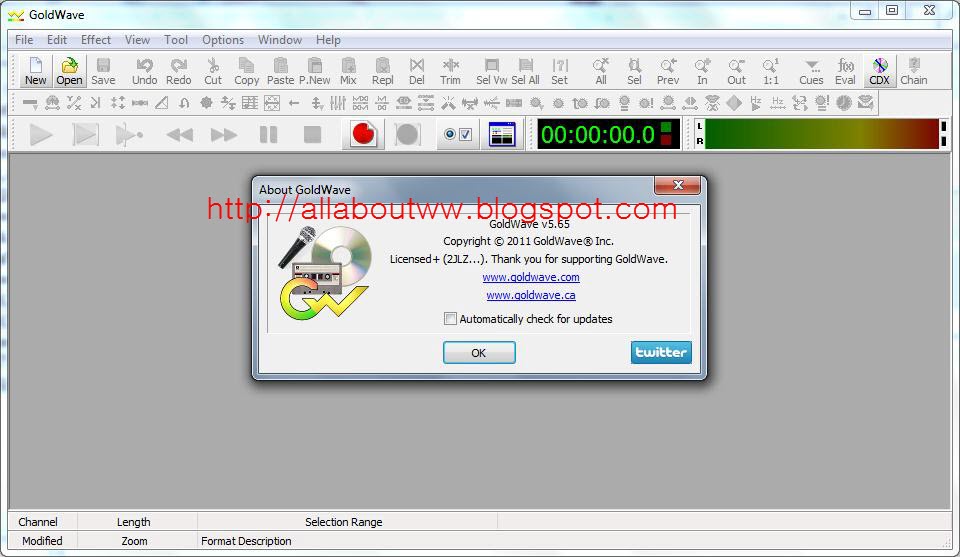Viewport: 960px width, 557px height.
Task: Click the Paste toolbar icon
Action: click(x=280, y=71)
